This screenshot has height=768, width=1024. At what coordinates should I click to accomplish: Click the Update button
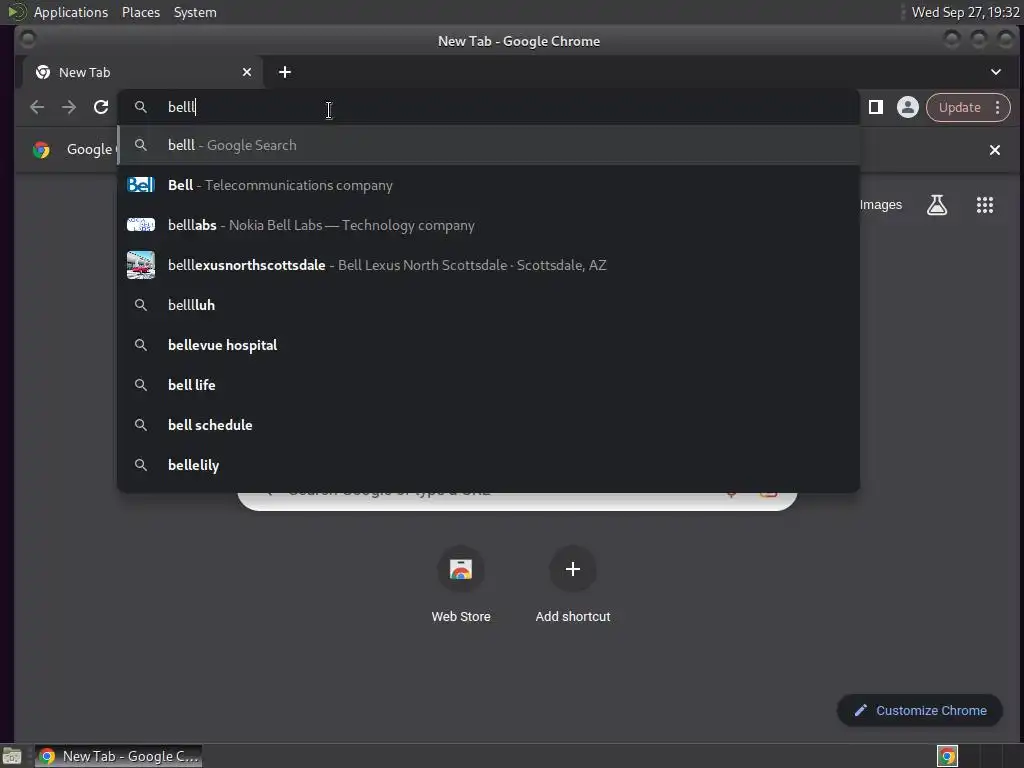(x=959, y=107)
